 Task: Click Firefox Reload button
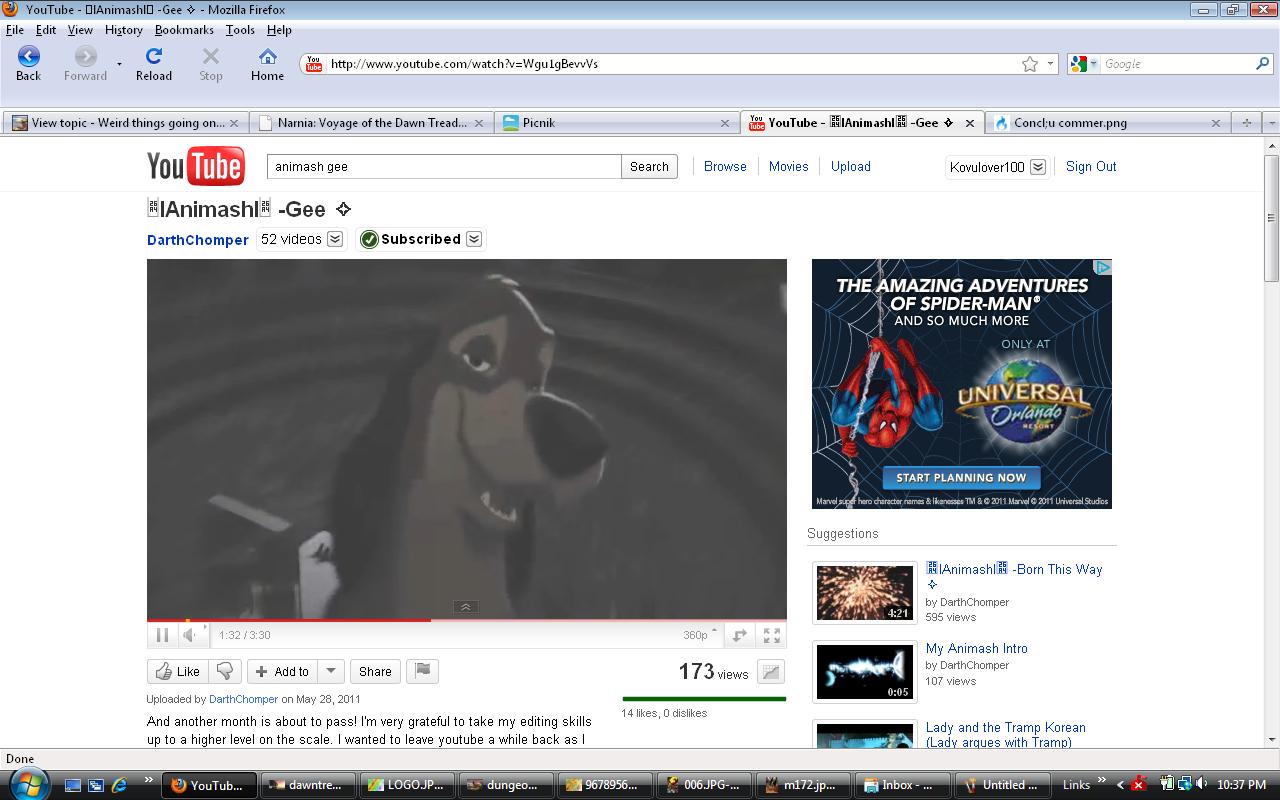[153, 64]
